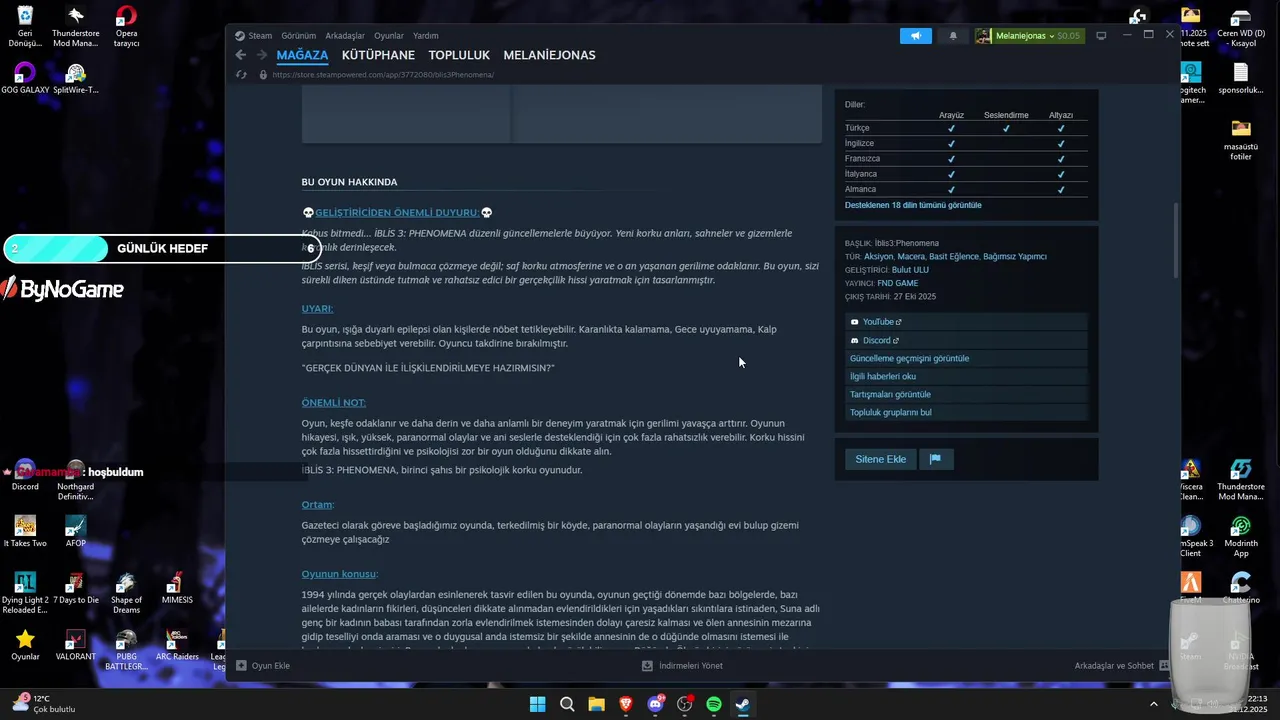Open the Yardım menu
This screenshot has height=720, width=1280.
tap(426, 35)
